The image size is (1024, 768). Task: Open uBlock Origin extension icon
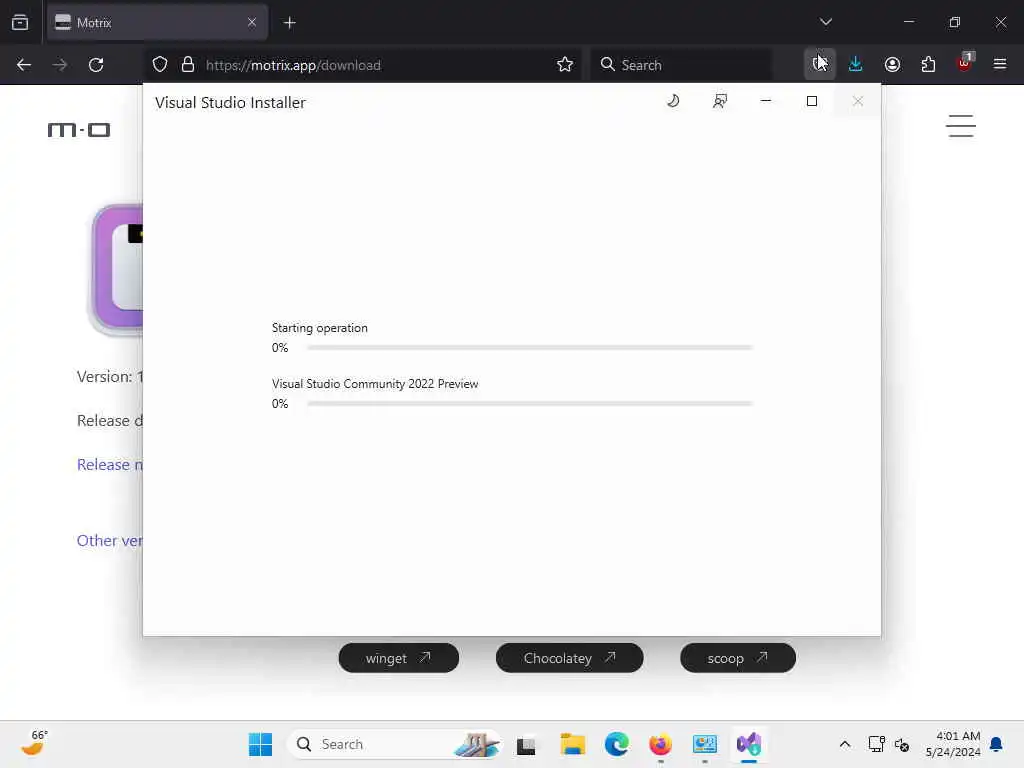click(x=964, y=63)
